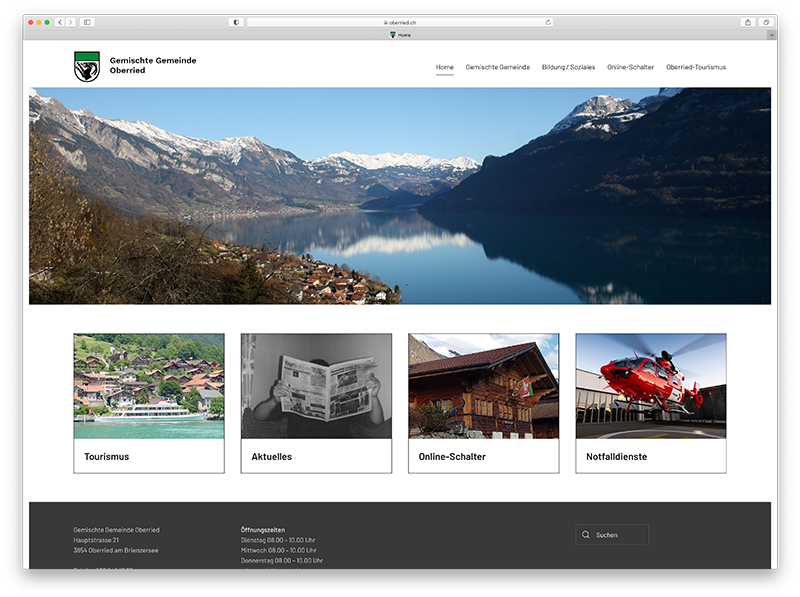Reload the page with the refresh icon
Image resolution: width=800 pixels, height=597 pixels.
pyautogui.click(x=548, y=22)
